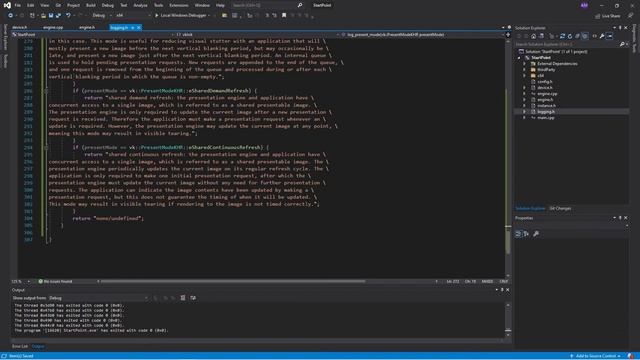
Task: Expand the thirdParty folder node
Action: point(524,70)
